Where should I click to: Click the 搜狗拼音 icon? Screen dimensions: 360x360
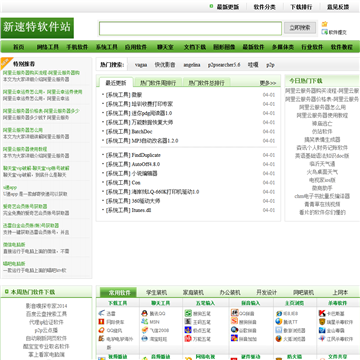(x=234, y=321)
